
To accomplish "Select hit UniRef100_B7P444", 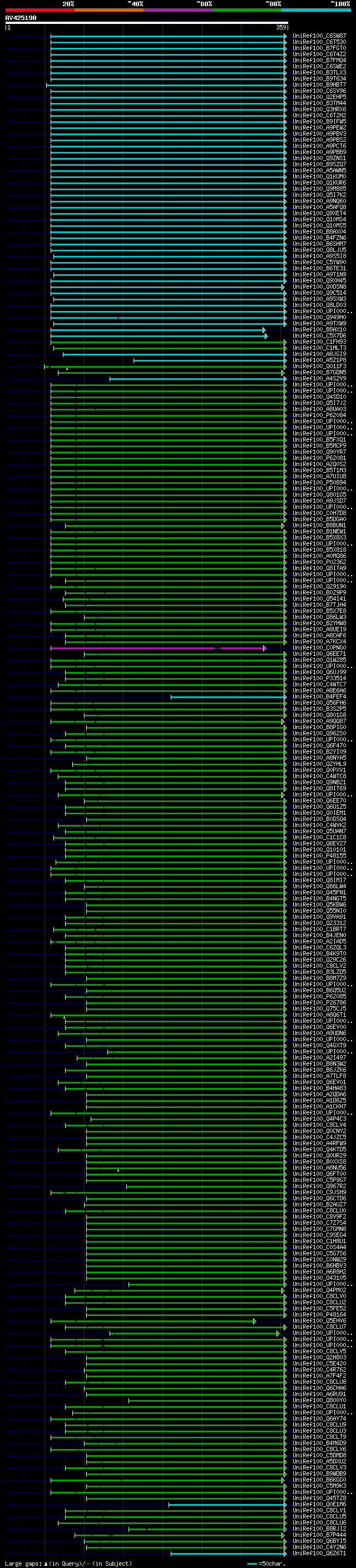I will point(319,1535).
